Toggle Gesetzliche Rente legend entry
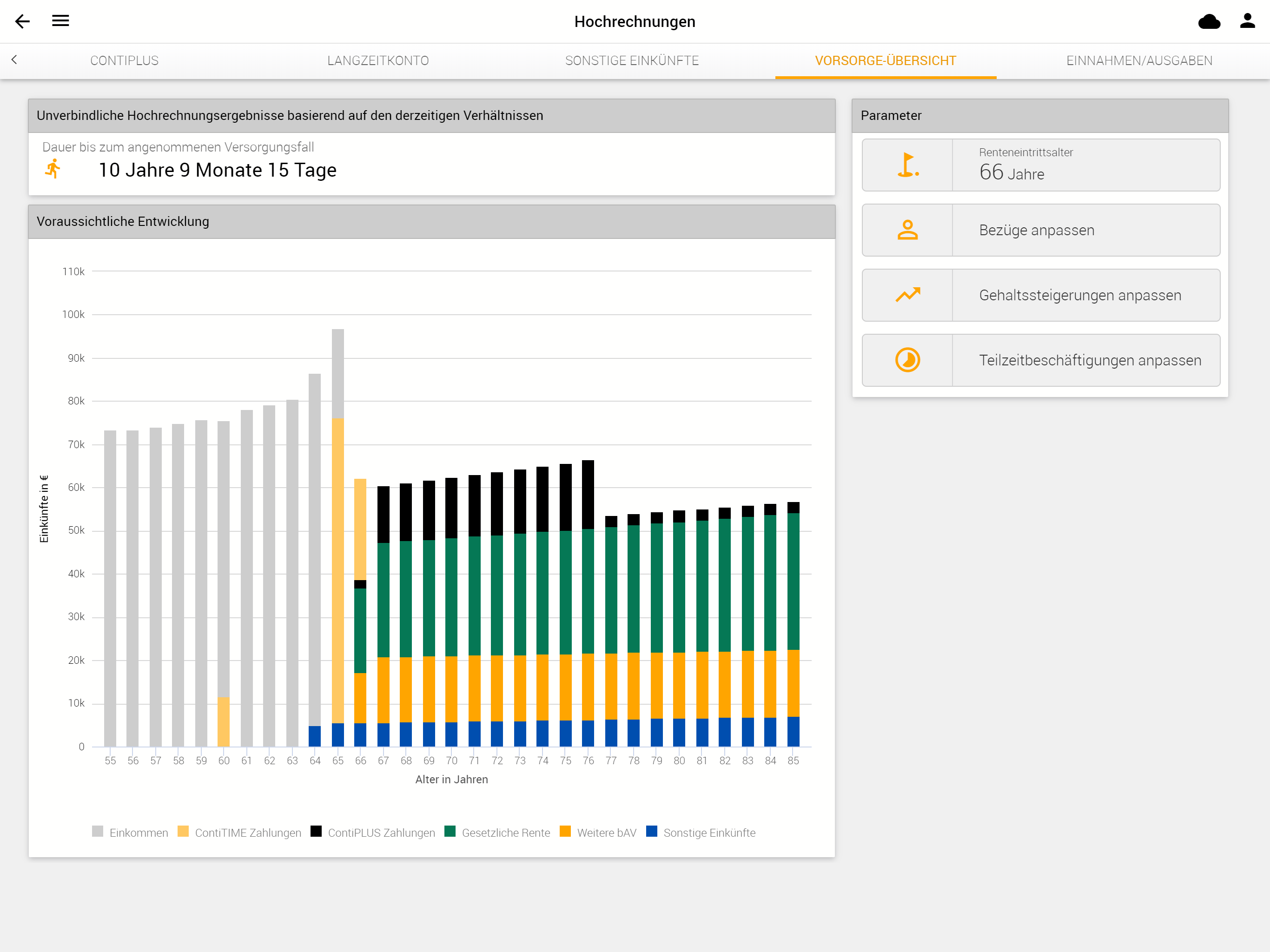1270x952 pixels. pyautogui.click(x=497, y=832)
